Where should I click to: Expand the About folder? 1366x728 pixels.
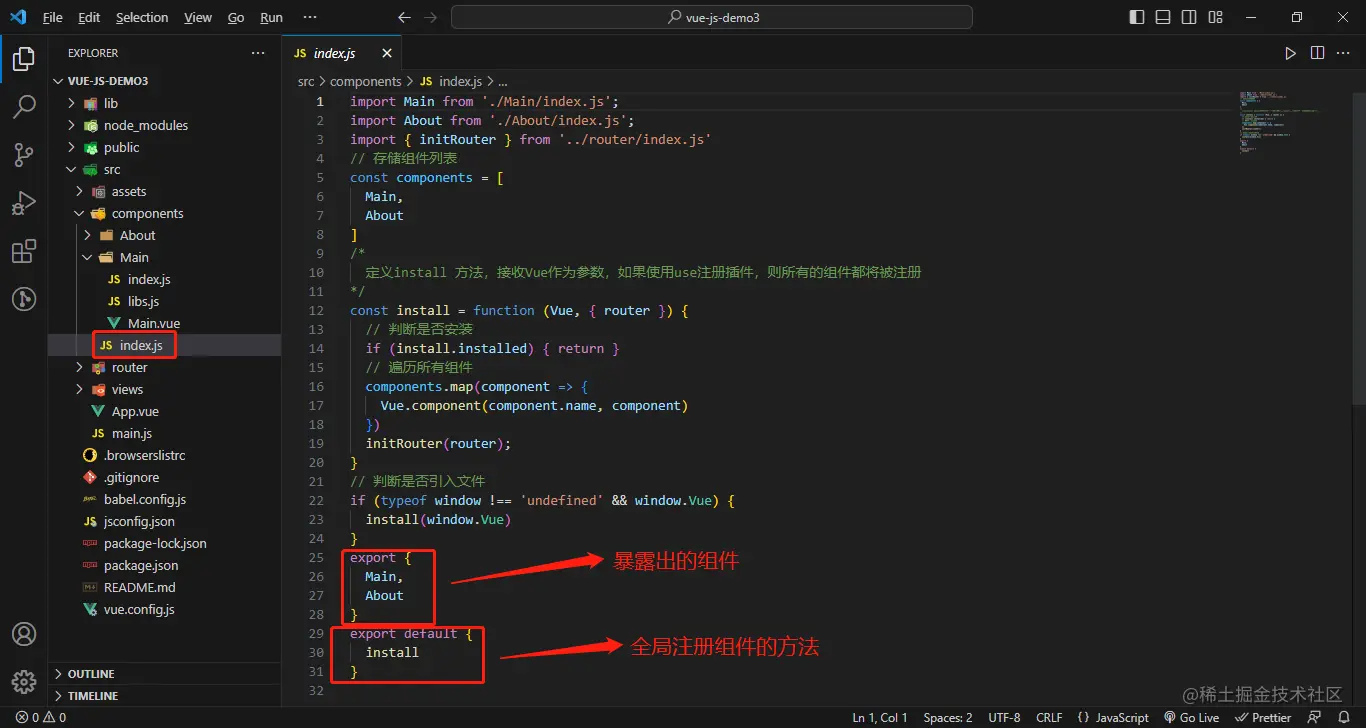click(138, 235)
